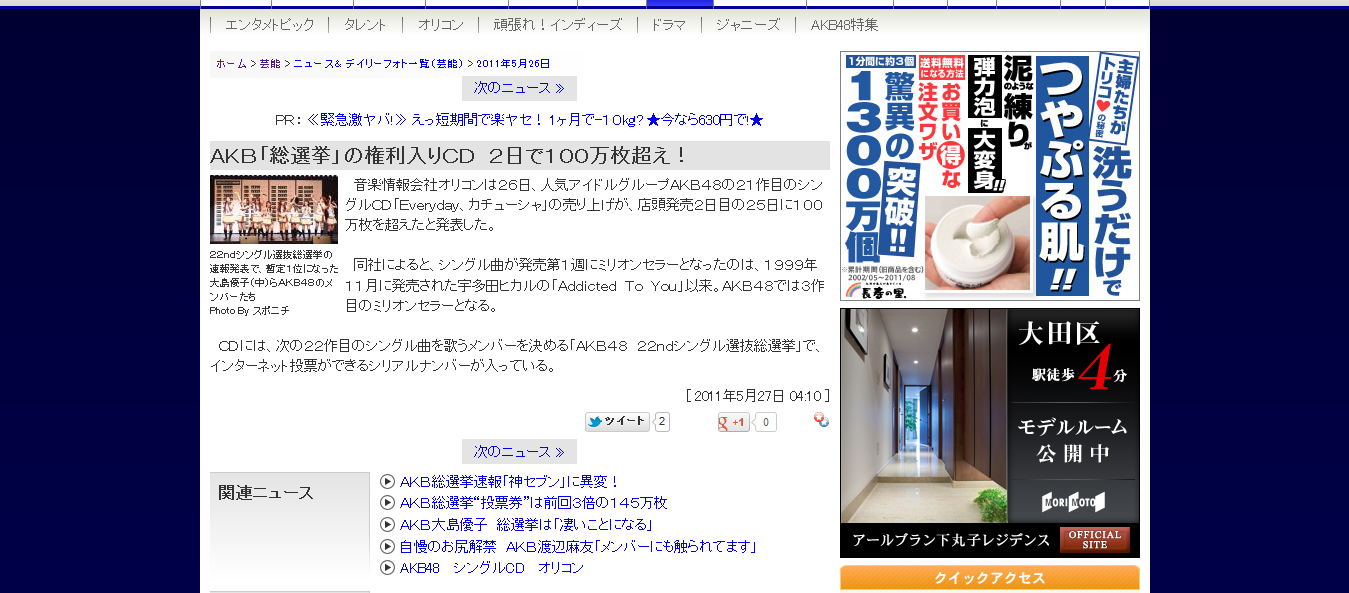The width and height of the screenshot is (1349, 593).
Task: Click the tweet count bubble showing 2
Action: (x=662, y=422)
